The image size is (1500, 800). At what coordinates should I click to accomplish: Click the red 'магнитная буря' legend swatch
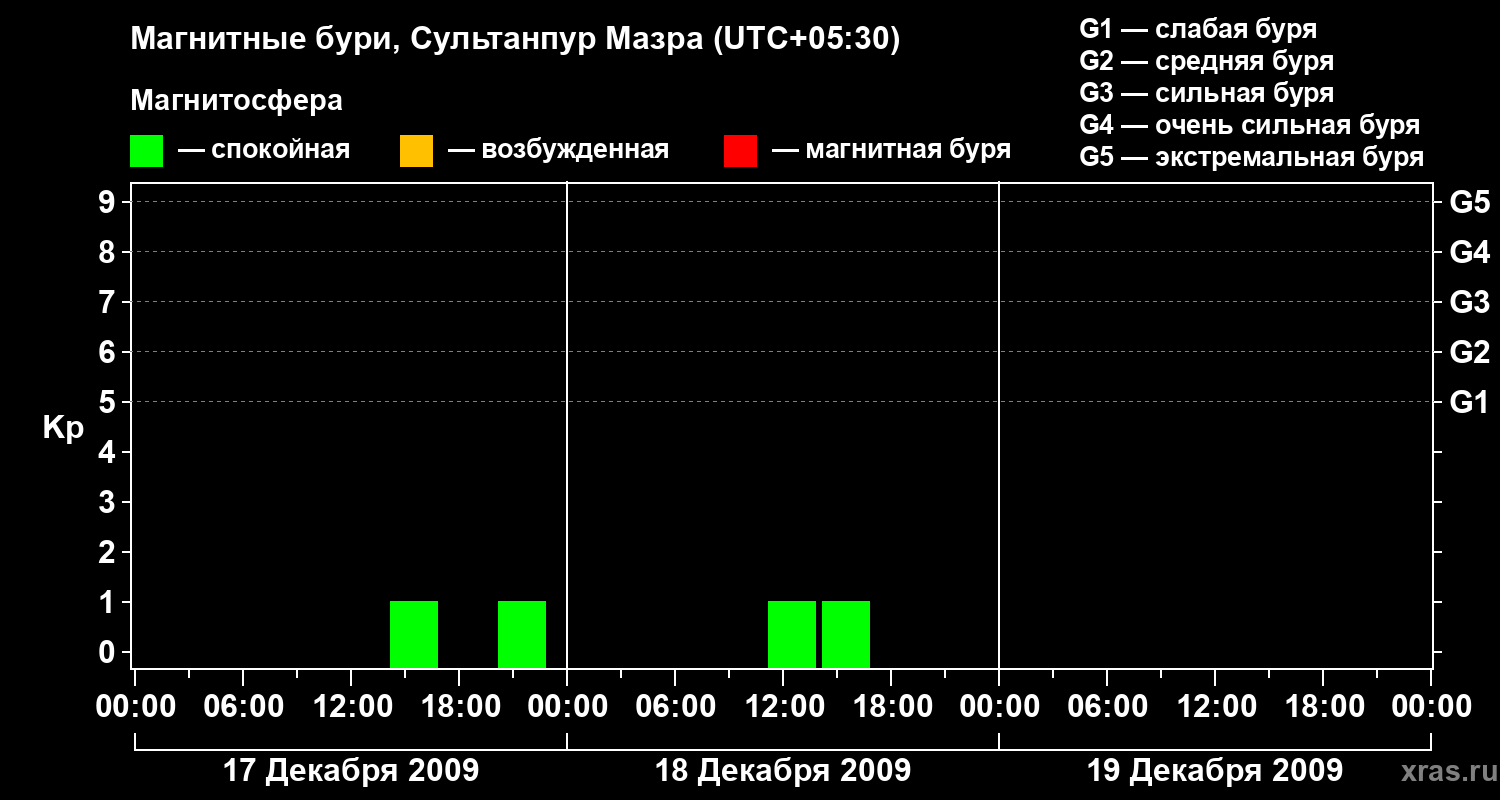pyautogui.click(x=740, y=151)
